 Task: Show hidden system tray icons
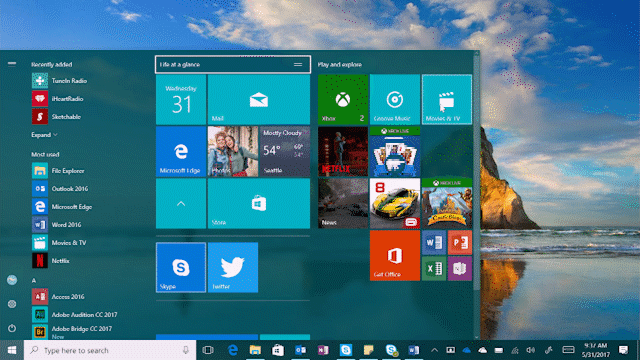434,350
